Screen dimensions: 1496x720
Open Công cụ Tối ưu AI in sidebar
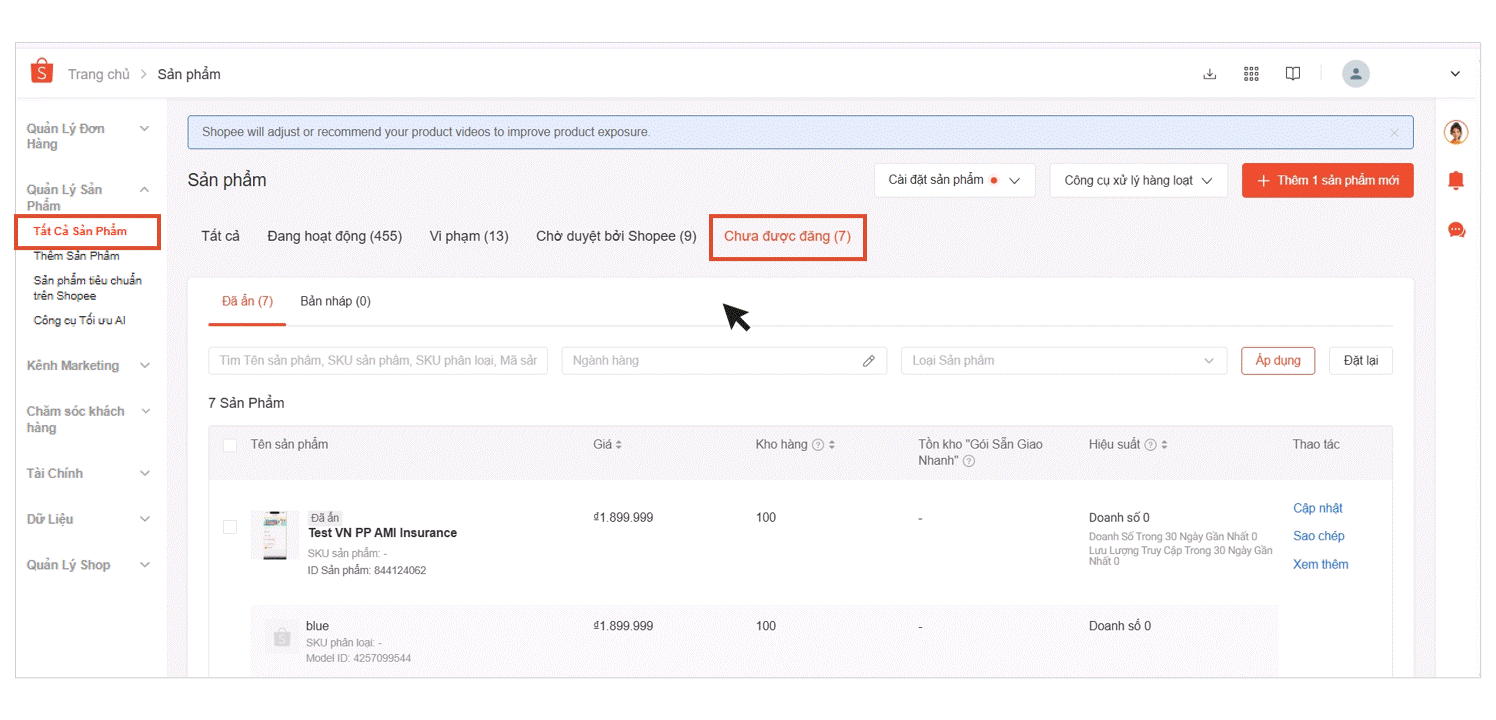coord(79,320)
